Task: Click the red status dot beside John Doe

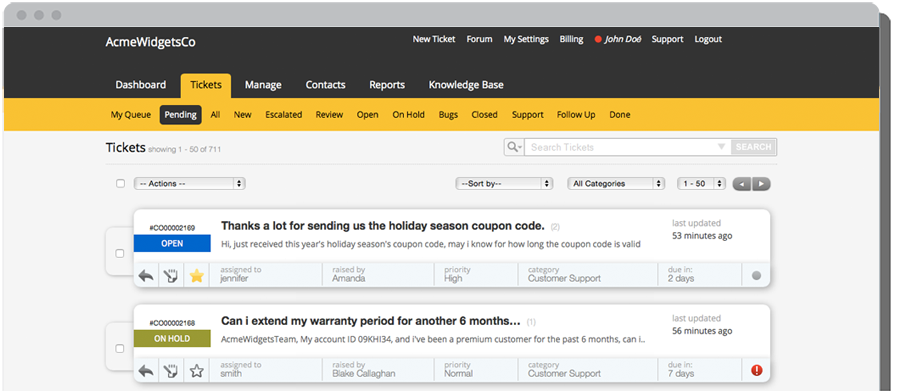Action: click(x=598, y=40)
